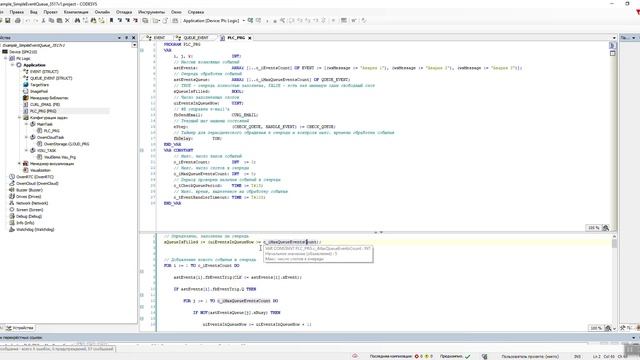Open the Справка menu
This screenshot has width=640, height=360.
(196, 12)
